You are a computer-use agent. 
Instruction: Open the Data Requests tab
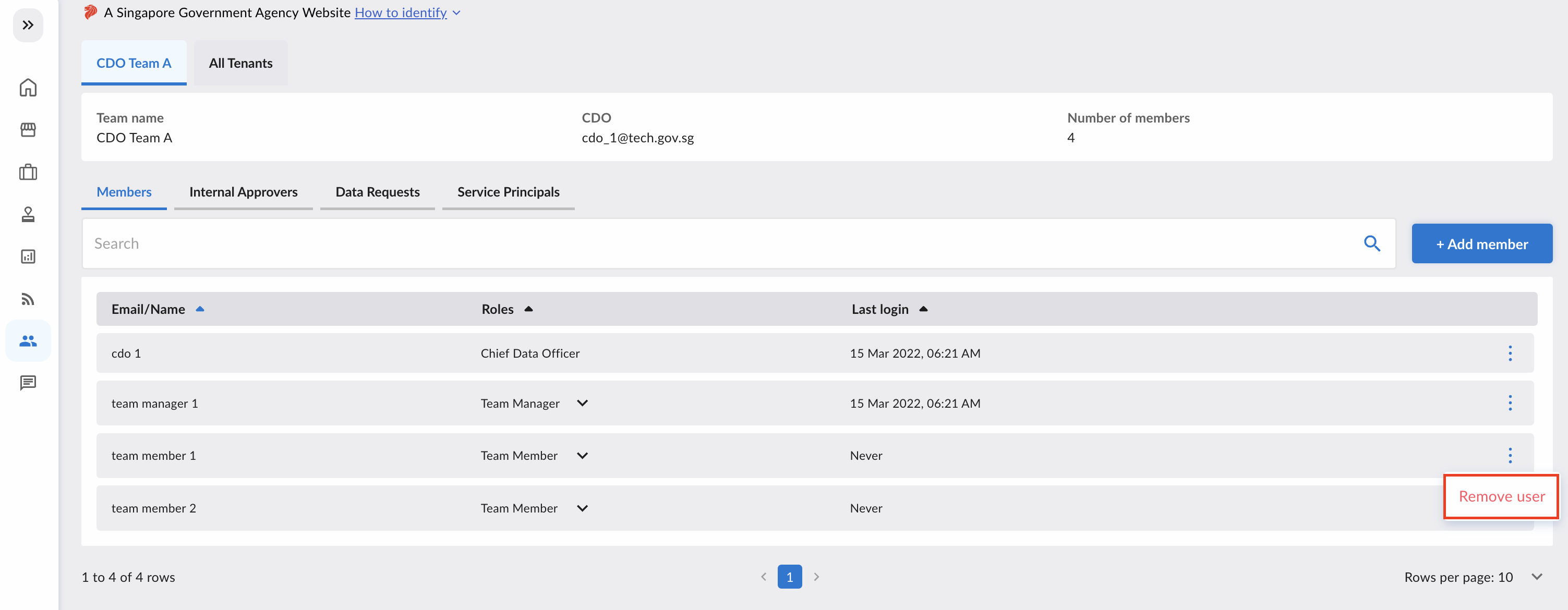tap(377, 192)
